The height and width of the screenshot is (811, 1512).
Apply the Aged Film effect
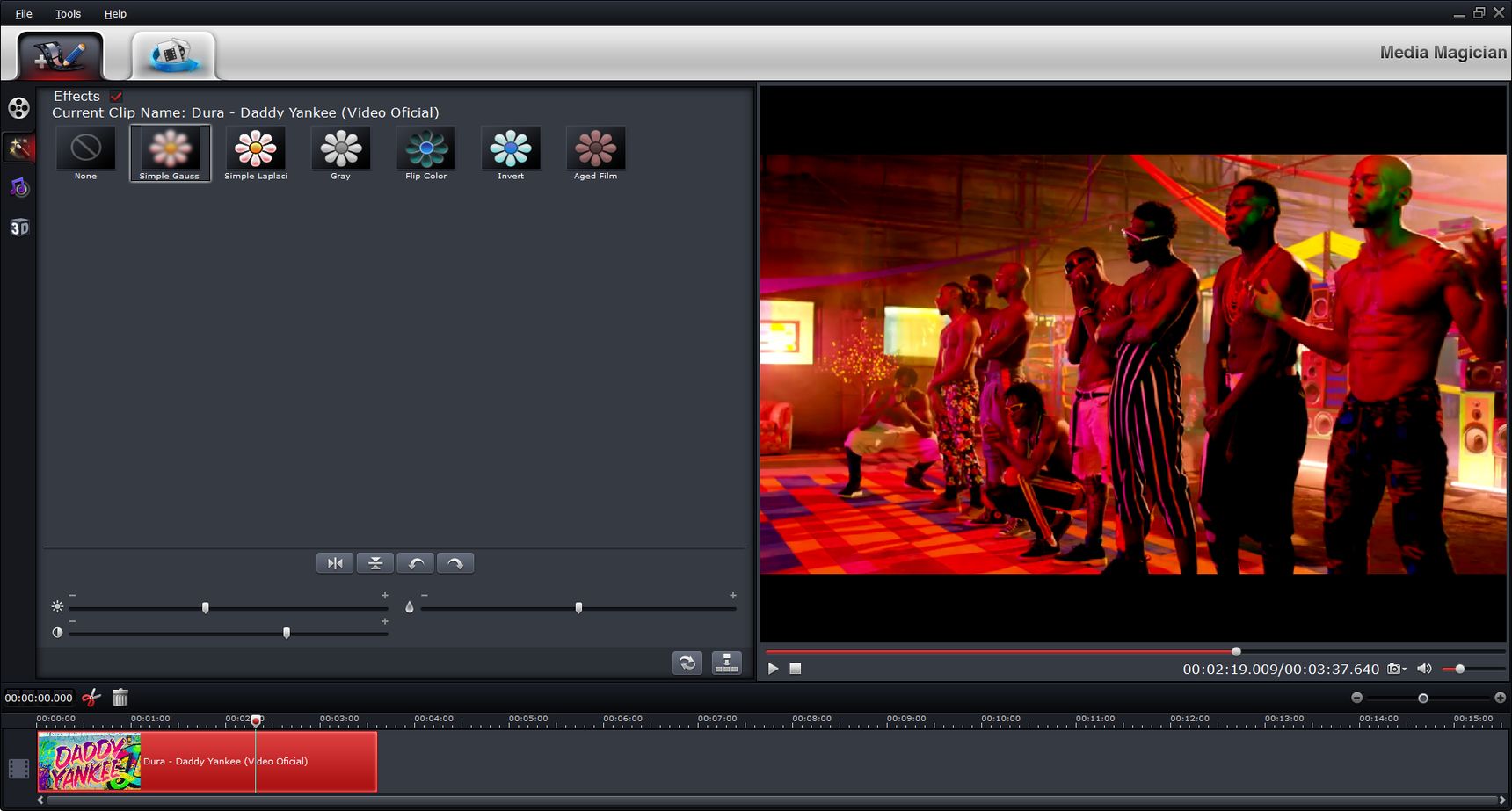coord(595,153)
